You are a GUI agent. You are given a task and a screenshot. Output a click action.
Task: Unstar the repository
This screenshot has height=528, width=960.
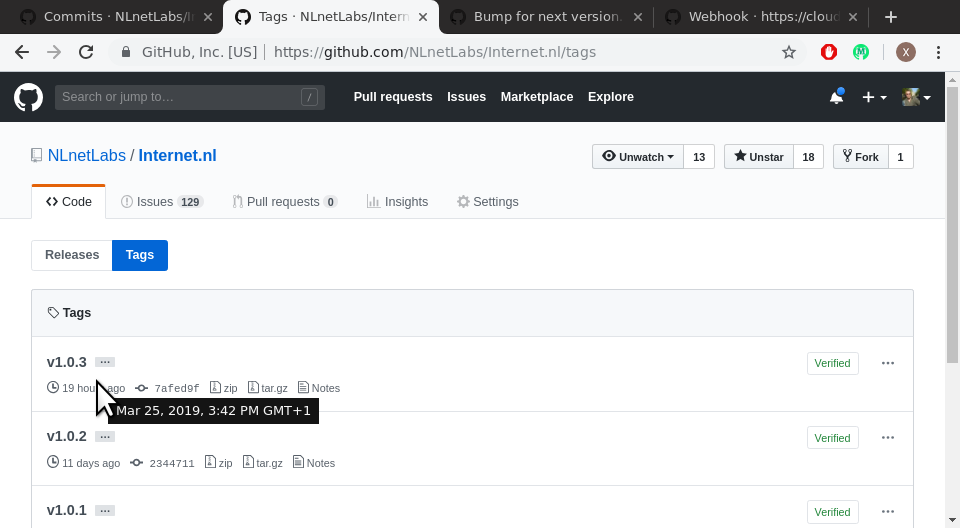[759, 157]
